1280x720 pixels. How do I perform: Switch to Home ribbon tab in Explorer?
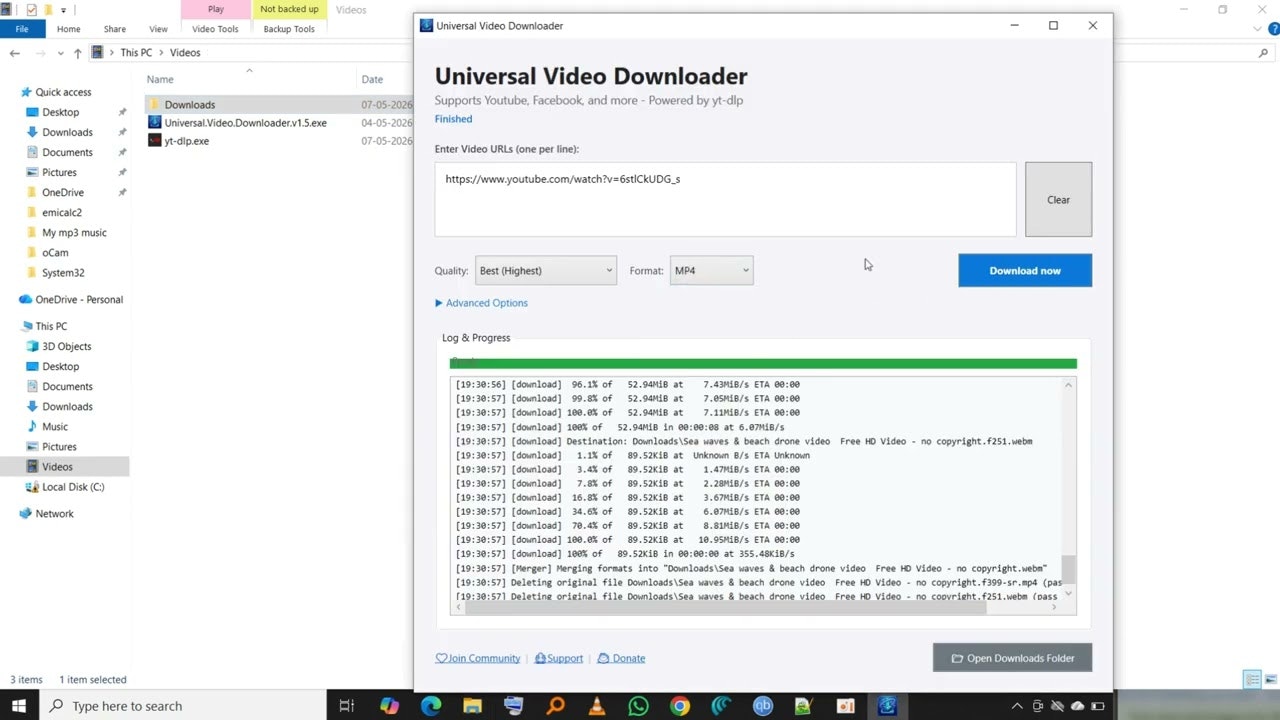(68, 29)
